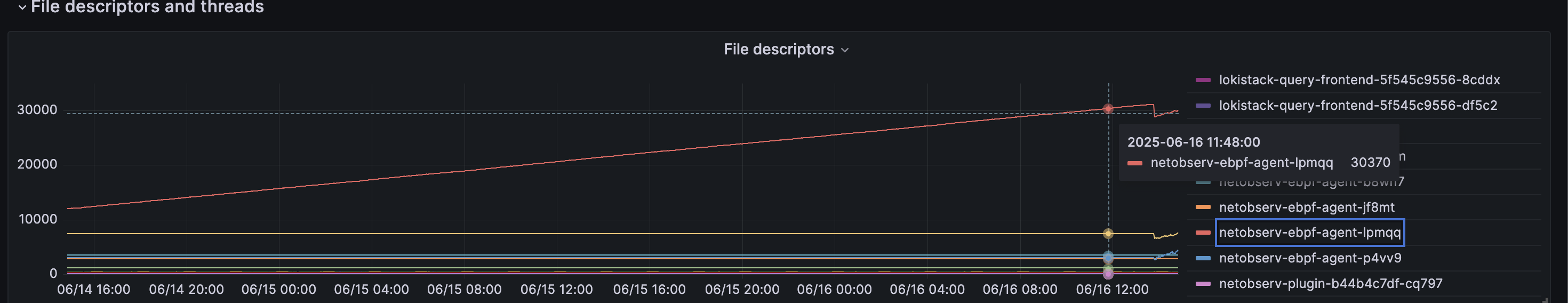This screenshot has height=303, width=1568.
Task: Click the 30000 y-axis label
Action: 37,109
